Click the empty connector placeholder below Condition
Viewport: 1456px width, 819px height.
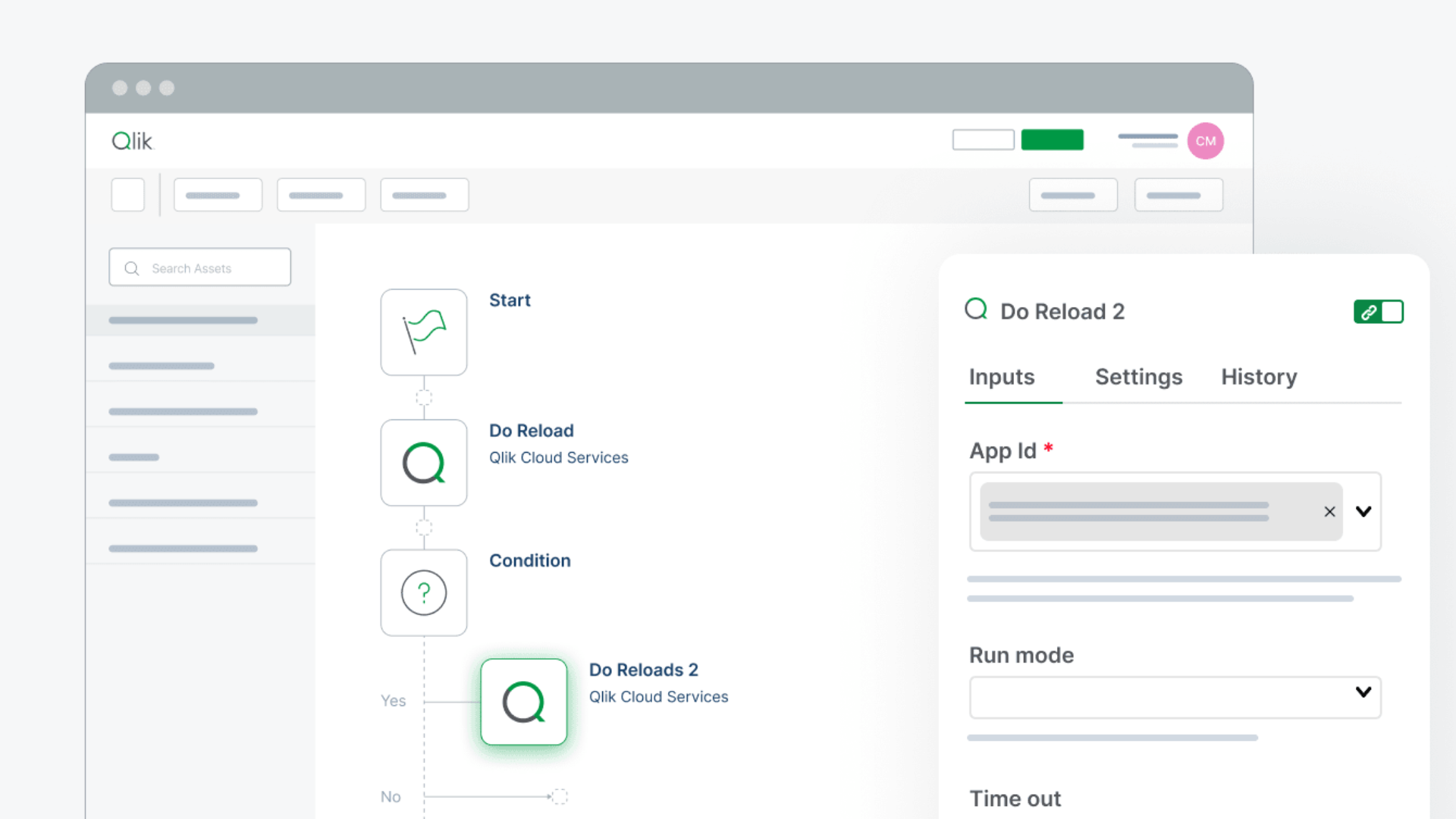560,796
